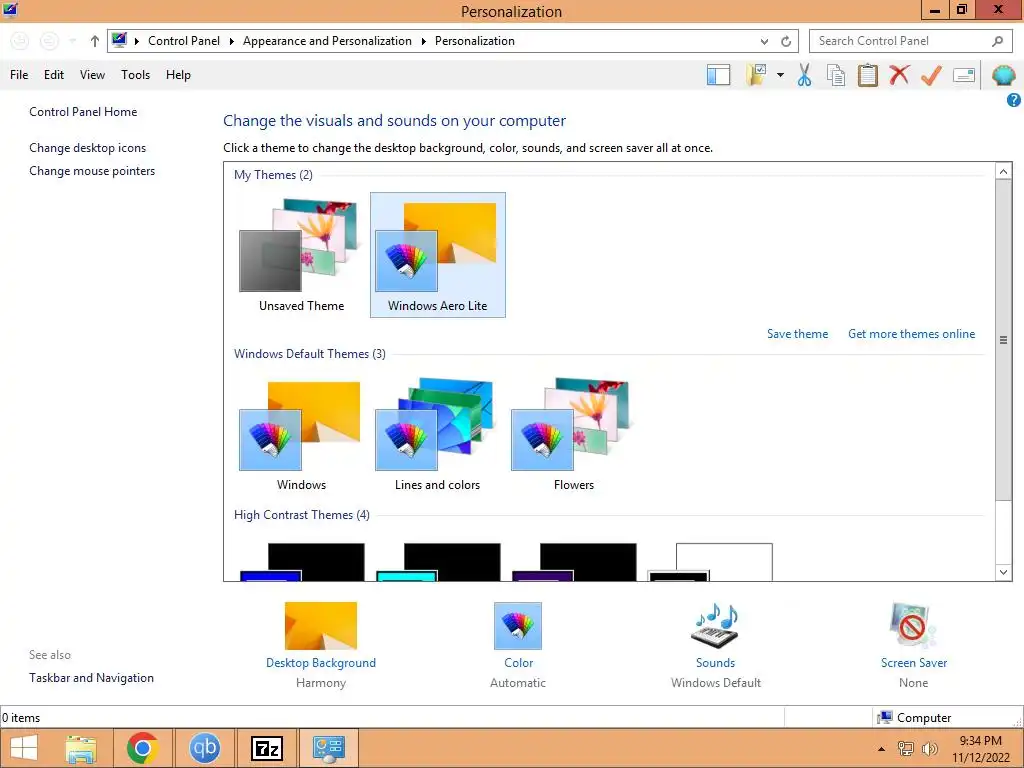Image resolution: width=1024 pixels, height=768 pixels.
Task: Go to Control Panel Home
Action: click(x=83, y=112)
